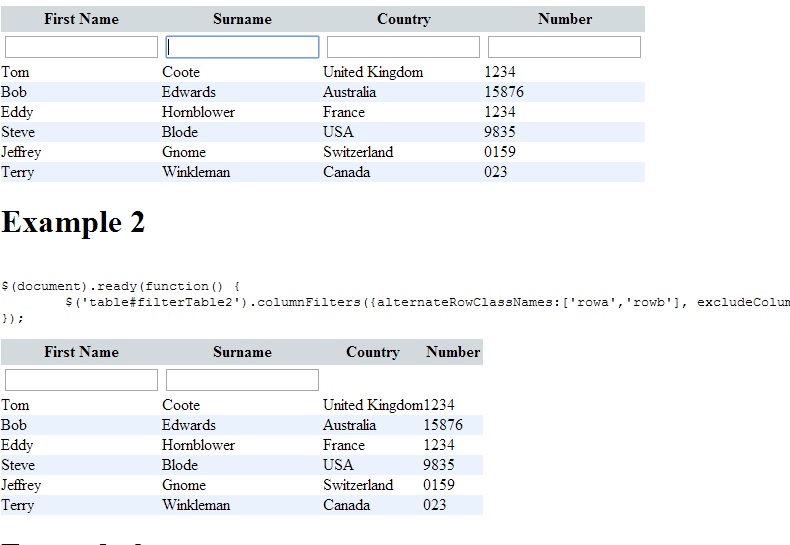The image size is (790, 545).
Task: Click the Example 2 heading
Action: (x=74, y=222)
